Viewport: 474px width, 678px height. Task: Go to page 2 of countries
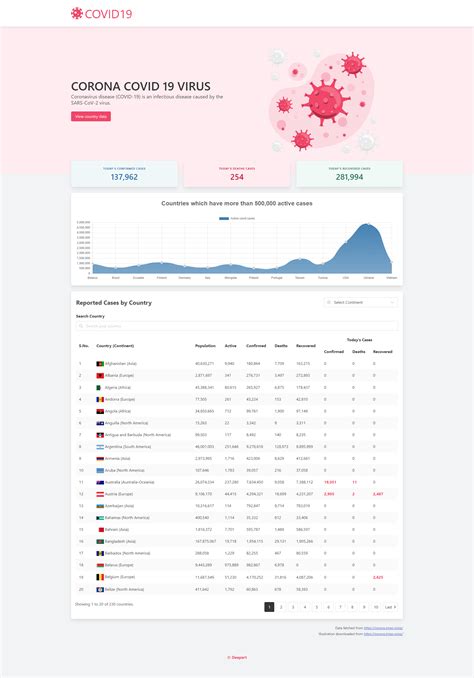tap(281, 607)
